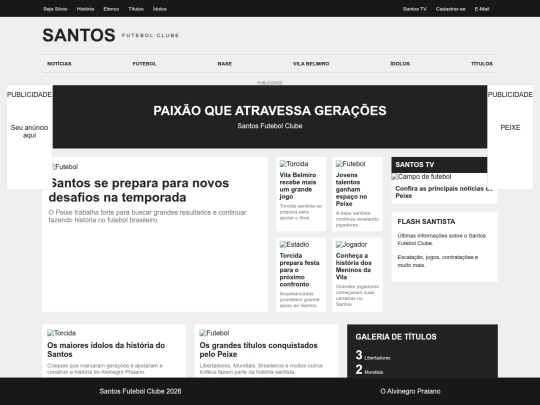Open headline Santos se prepara para novos desafios
This screenshot has height=405, width=540.
click(139, 190)
